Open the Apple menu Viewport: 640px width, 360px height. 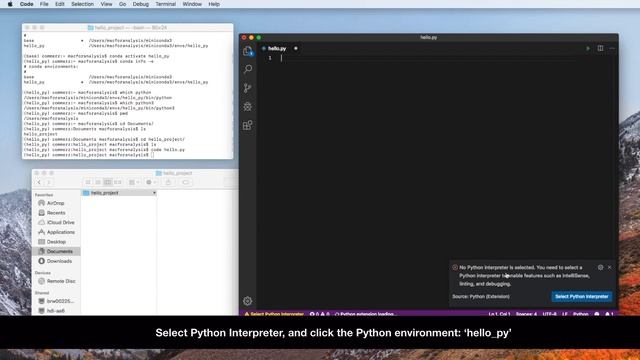[x=10, y=4]
